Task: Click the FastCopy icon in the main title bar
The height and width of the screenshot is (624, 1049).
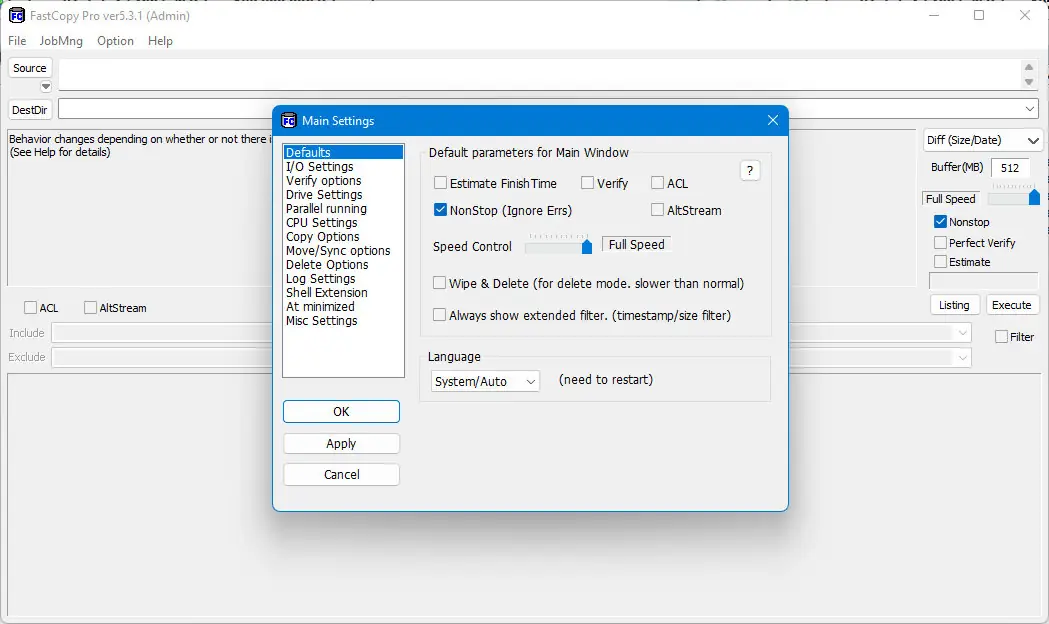Action: pos(17,15)
